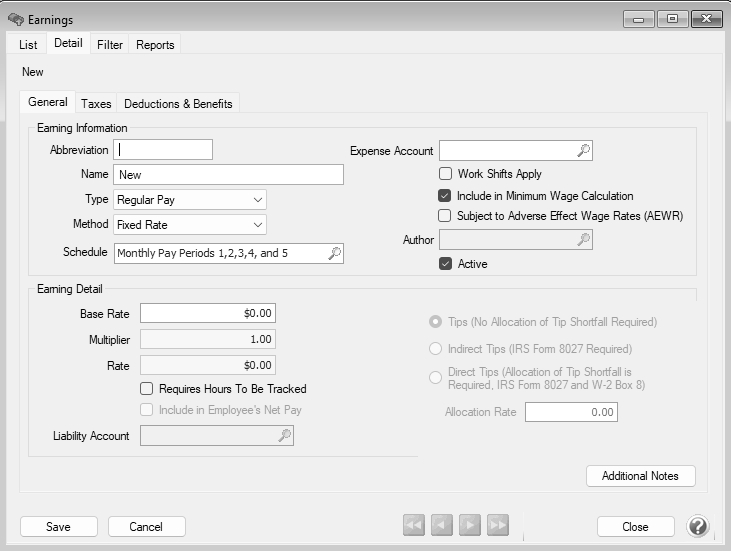731x551 pixels.
Task: Open the Deductions & Benefits tab
Action: tap(178, 104)
